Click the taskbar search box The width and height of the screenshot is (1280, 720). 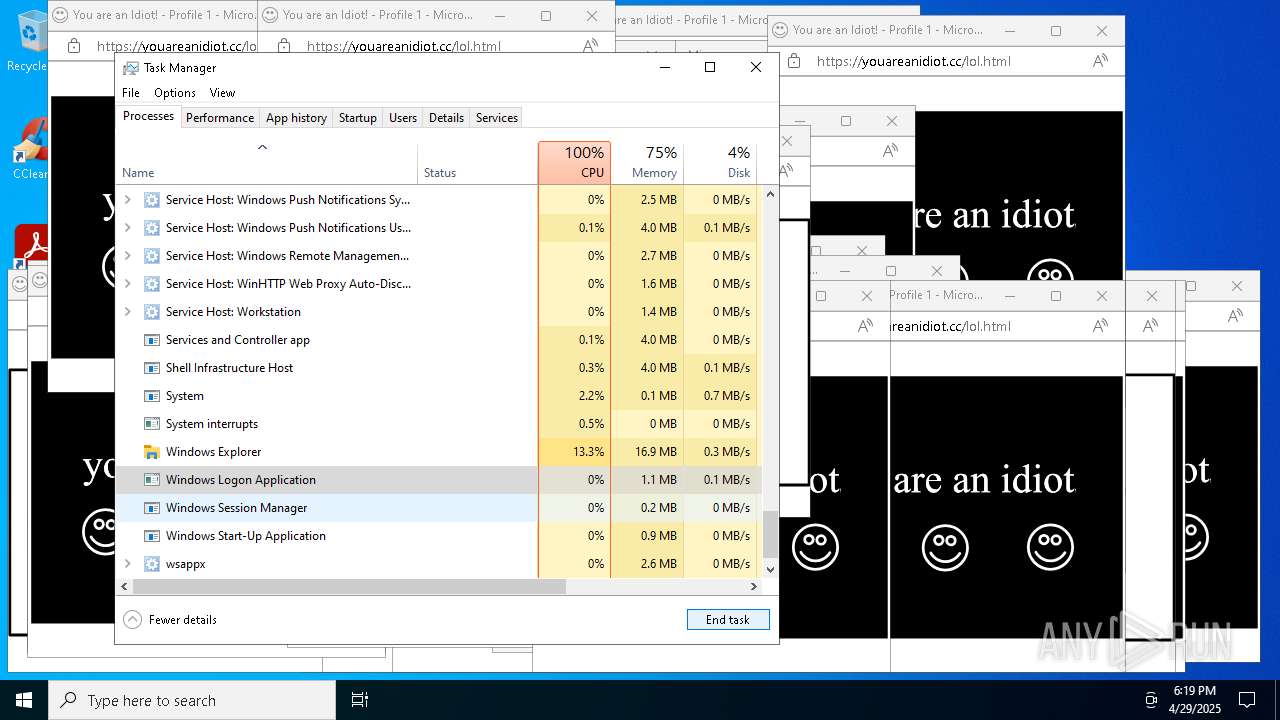[192, 700]
